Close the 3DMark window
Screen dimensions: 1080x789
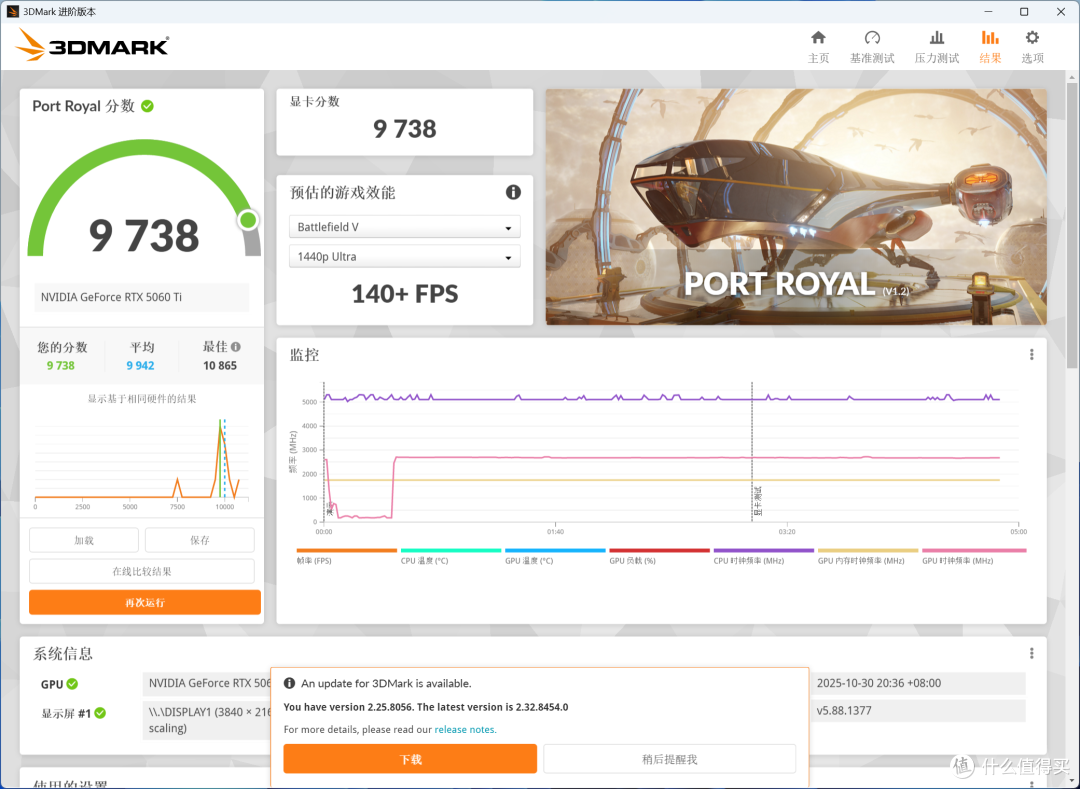pyautogui.click(x=1061, y=12)
